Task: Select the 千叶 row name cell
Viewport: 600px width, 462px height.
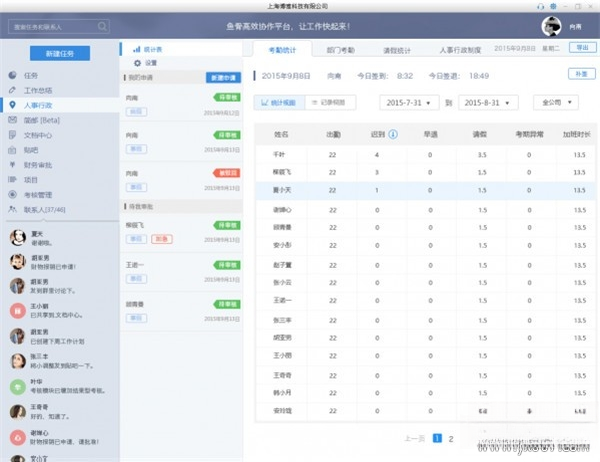Action: click(279, 154)
